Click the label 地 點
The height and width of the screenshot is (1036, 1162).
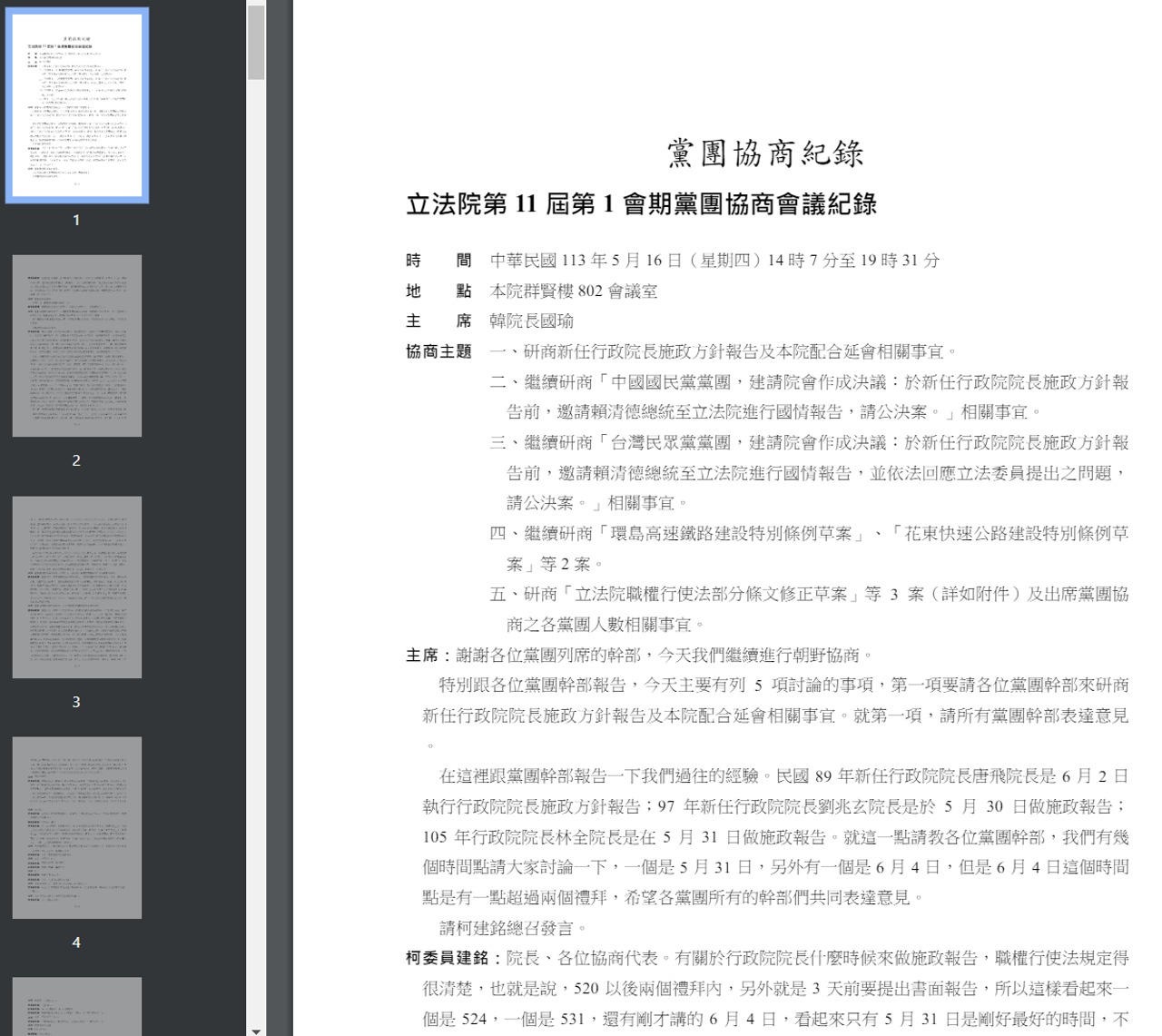click(x=438, y=291)
